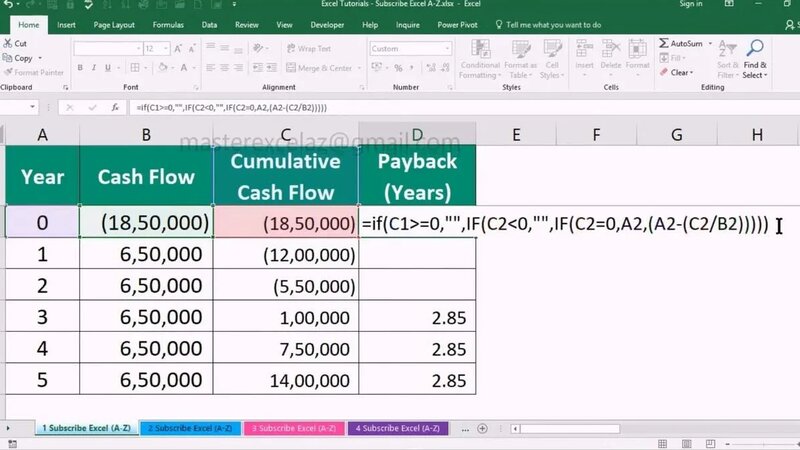Click Sign in at the title bar
This screenshot has width=800, height=450.
pos(691,4)
